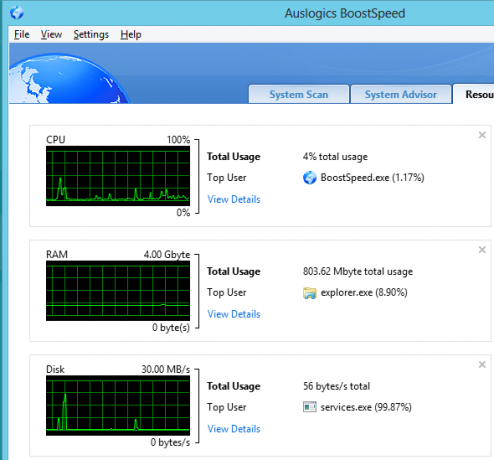Open View Details link for CPU
The width and height of the screenshot is (494, 460).
234,199
